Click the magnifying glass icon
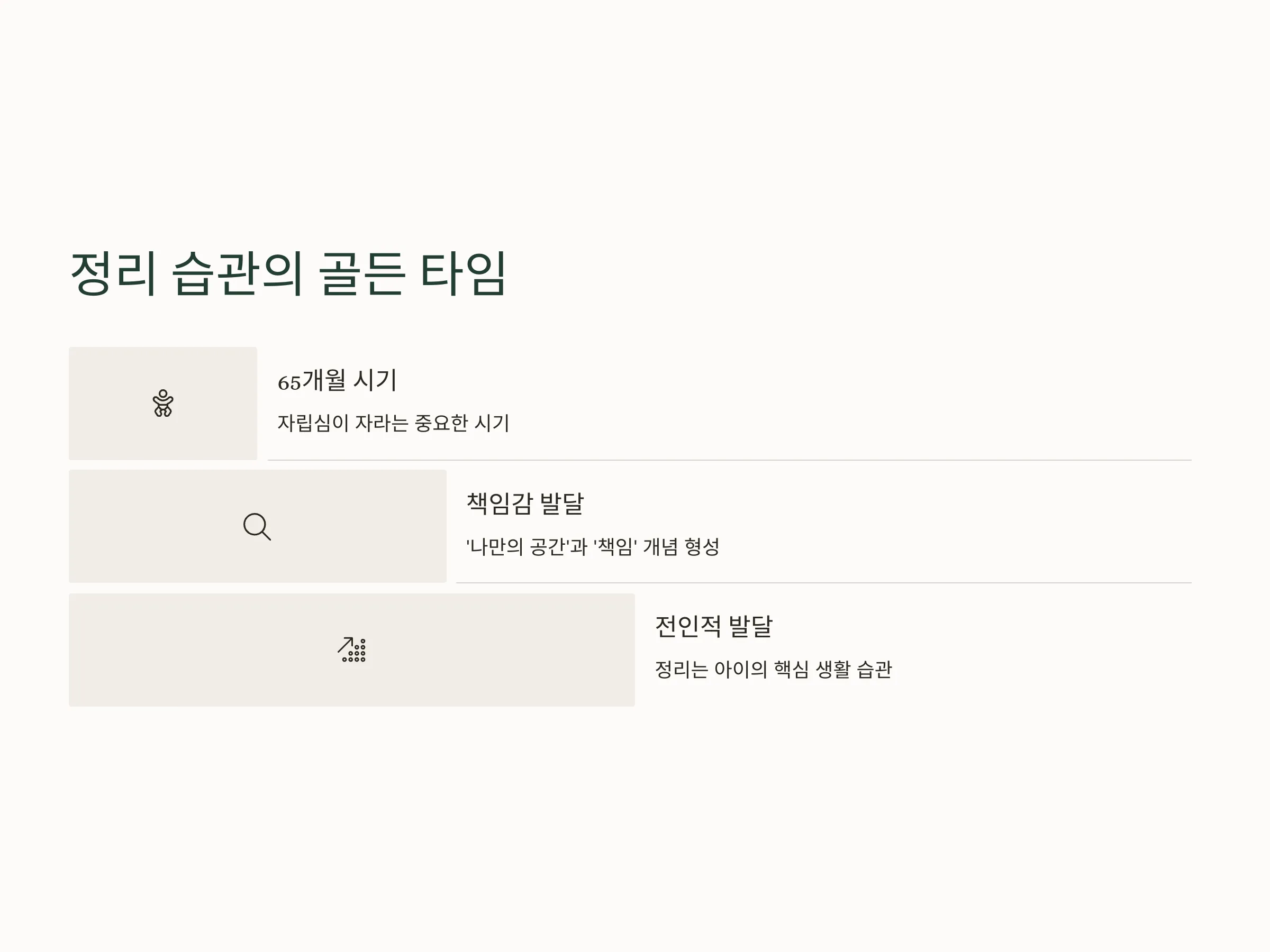This screenshot has height=952, width=1270. point(257,527)
